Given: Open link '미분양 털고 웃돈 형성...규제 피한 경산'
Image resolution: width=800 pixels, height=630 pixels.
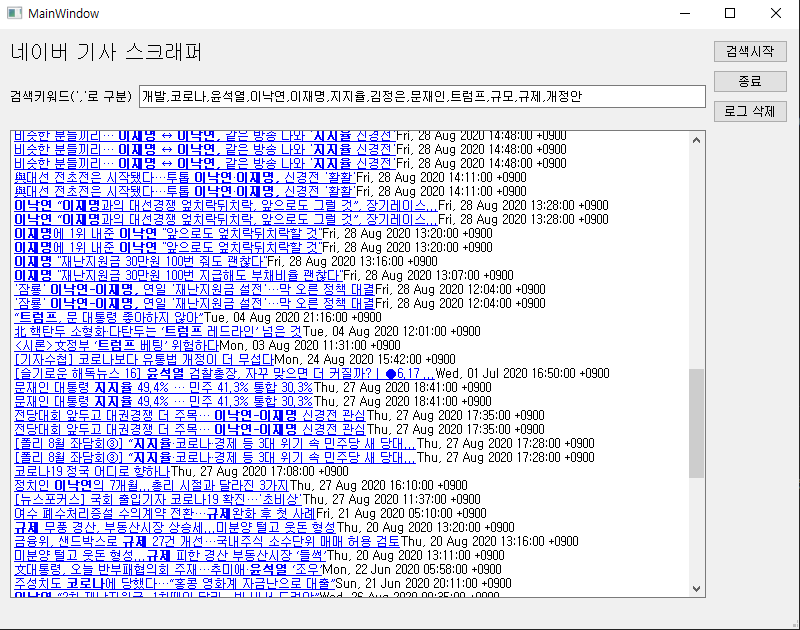Looking at the screenshot, I should pyautogui.click(x=170, y=556).
